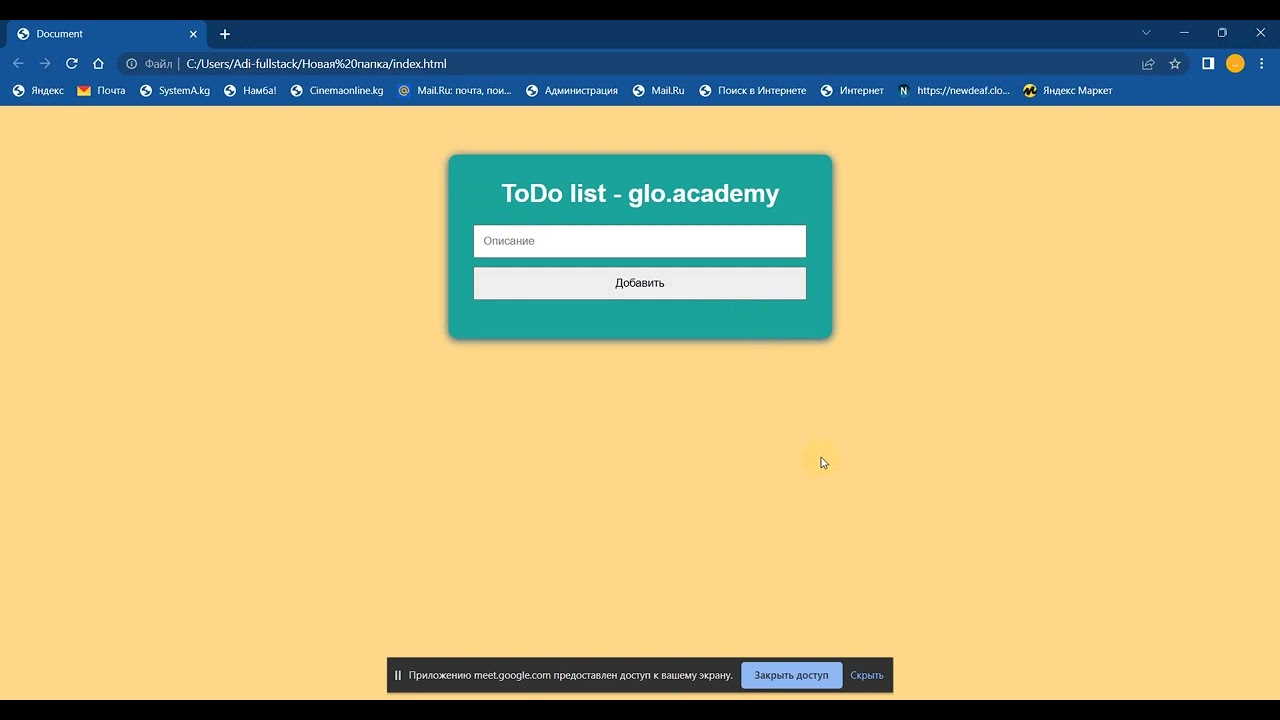Image resolution: width=1280 pixels, height=720 pixels.
Task: Bookmark this page with the star icon
Action: [1175, 64]
